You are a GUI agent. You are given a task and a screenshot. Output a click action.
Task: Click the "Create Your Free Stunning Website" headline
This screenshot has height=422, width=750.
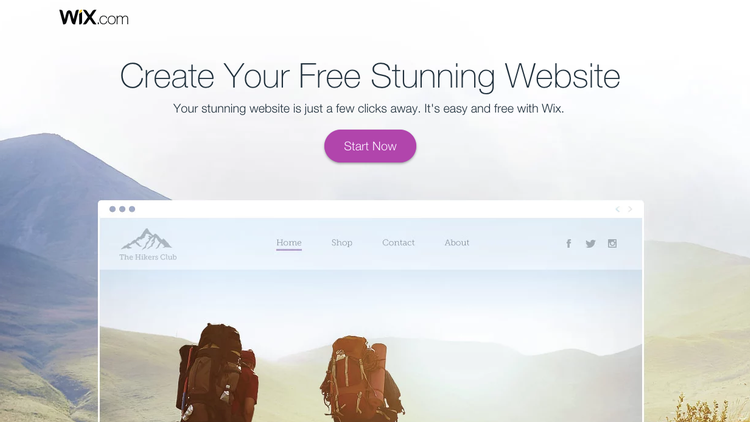coord(370,76)
